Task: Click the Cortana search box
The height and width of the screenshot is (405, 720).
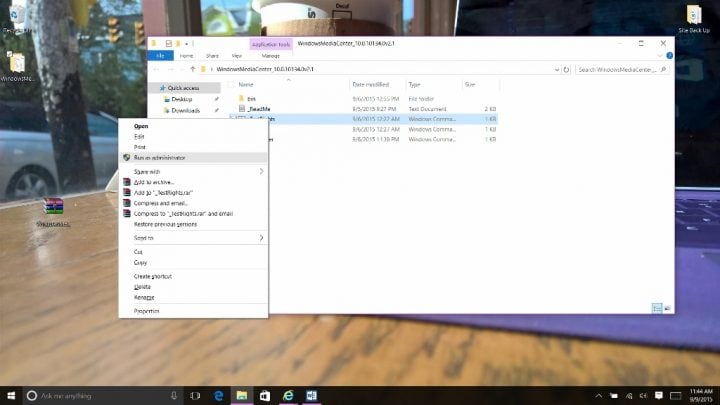Action: (101, 395)
